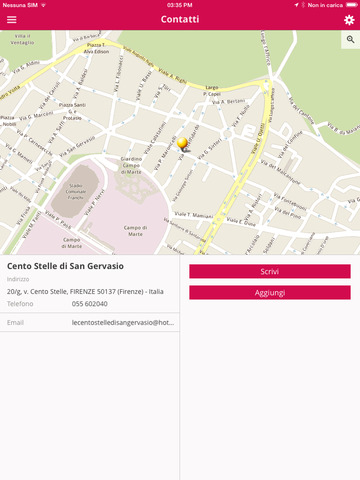Tap the Wi-Fi indicator in status bar
The image size is (360, 480).
(x=43, y=5)
